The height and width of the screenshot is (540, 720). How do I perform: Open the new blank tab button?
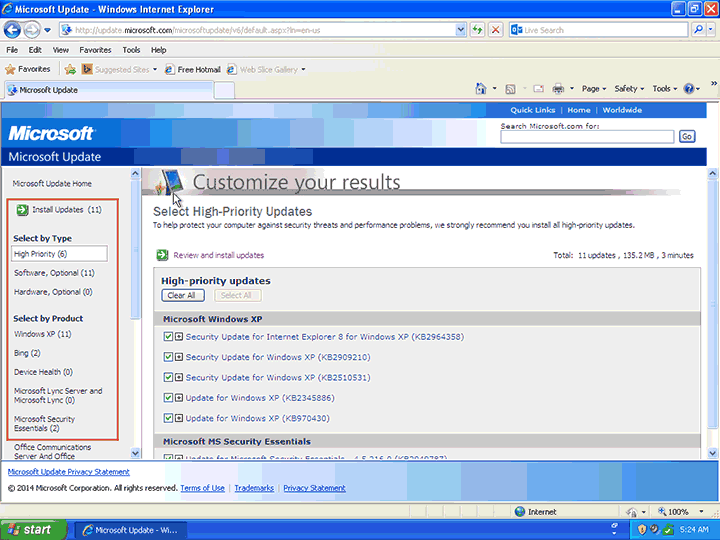225,90
